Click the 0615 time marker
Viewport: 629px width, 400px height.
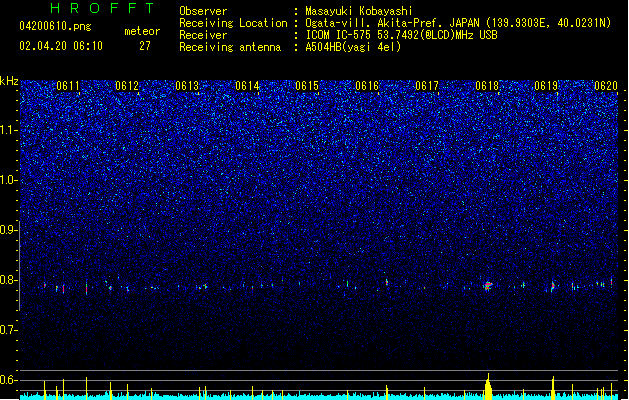307,86
